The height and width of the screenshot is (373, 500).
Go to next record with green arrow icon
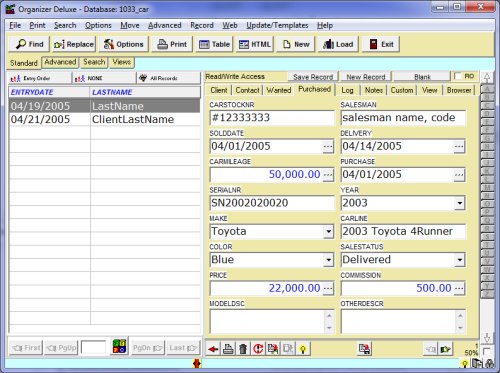click(x=446, y=349)
